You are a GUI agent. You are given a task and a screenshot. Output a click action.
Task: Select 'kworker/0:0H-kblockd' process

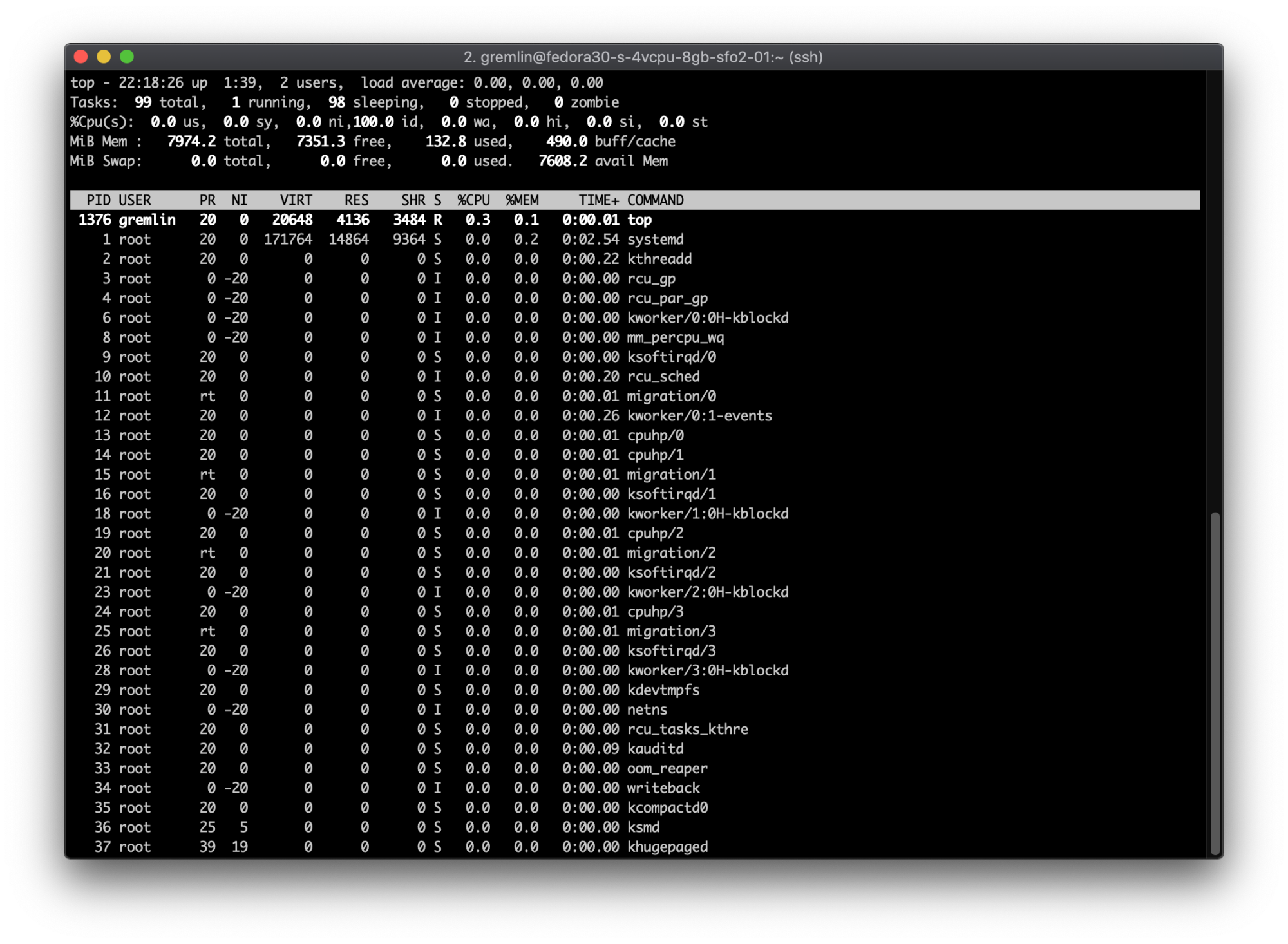tap(708, 317)
